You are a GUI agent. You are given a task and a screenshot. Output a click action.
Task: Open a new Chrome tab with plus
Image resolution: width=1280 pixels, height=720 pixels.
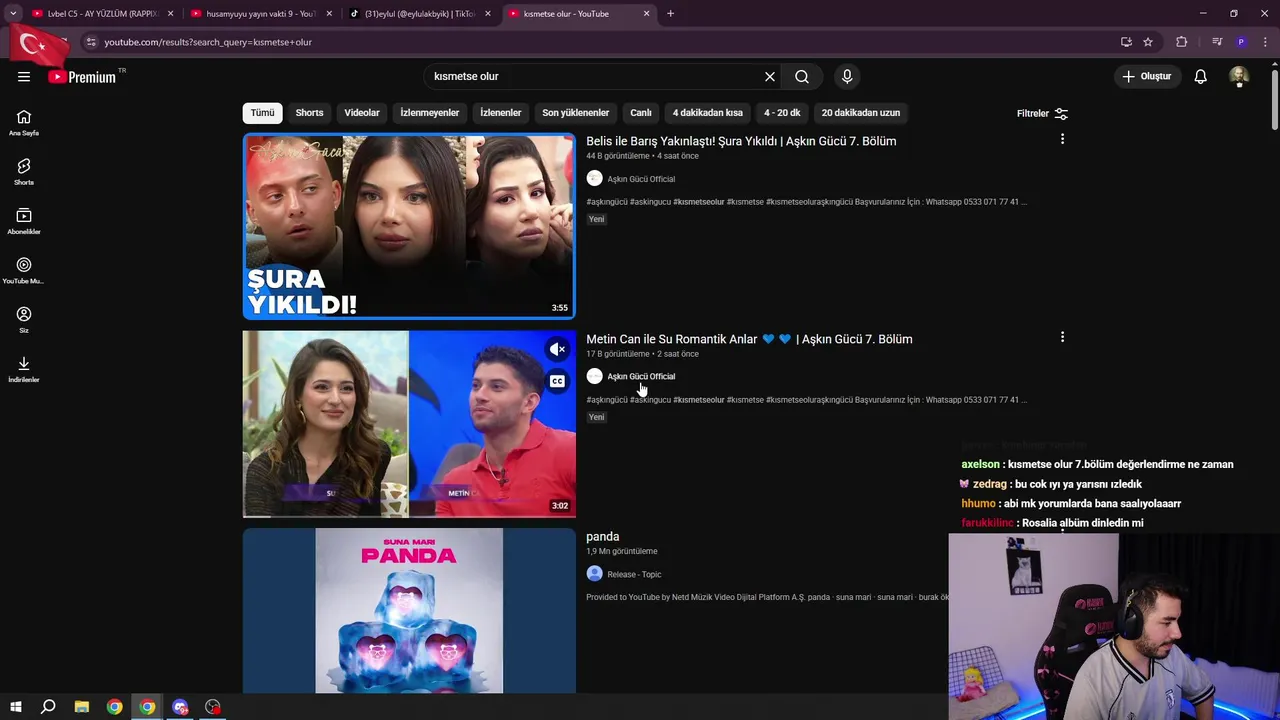(x=670, y=14)
